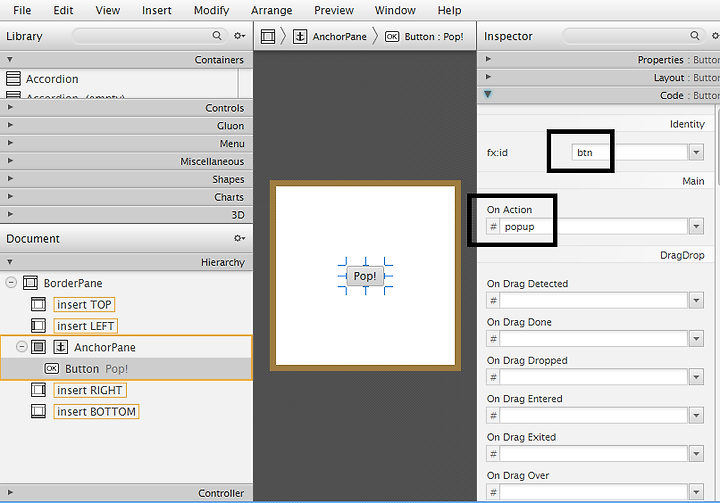Open the Preview menu
Image resolution: width=720 pixels, height=503 pixels.
[334, 10]
